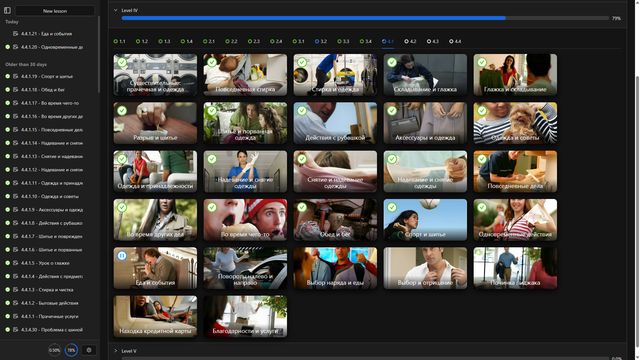This screenshot has width=640, height=360.
Task: Click the blue circle icon of tab 3.2
Action: click(x=317, y=41)
